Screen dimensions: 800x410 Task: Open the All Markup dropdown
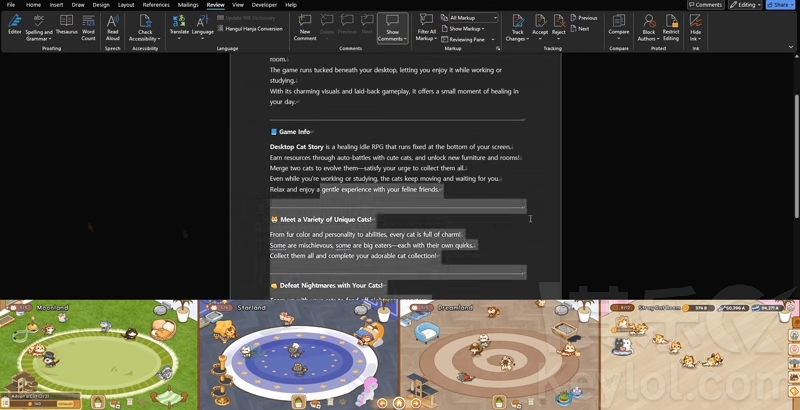click(x=472, y=18)
